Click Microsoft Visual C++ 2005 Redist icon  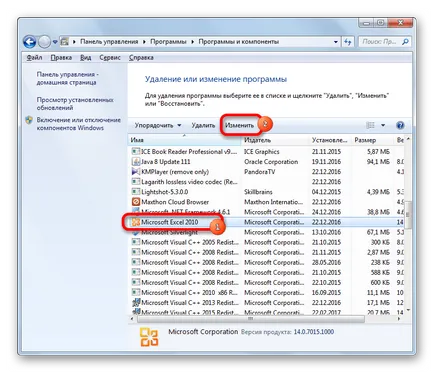point(136,242)
